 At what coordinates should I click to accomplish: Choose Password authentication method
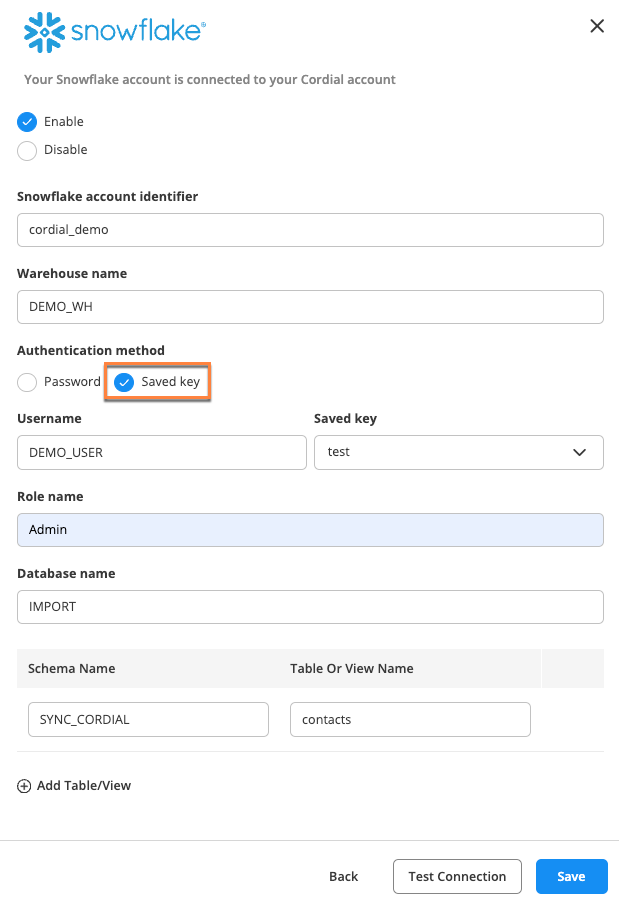pyautogui.click(x=27, y=382)
